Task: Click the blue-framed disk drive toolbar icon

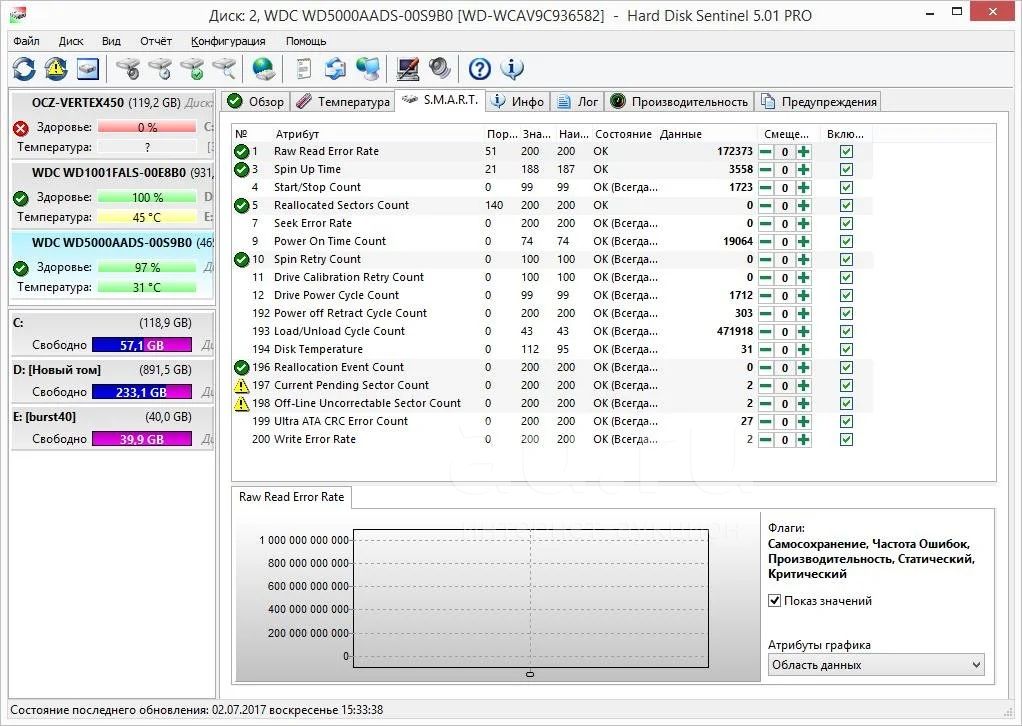Action: 88,68
